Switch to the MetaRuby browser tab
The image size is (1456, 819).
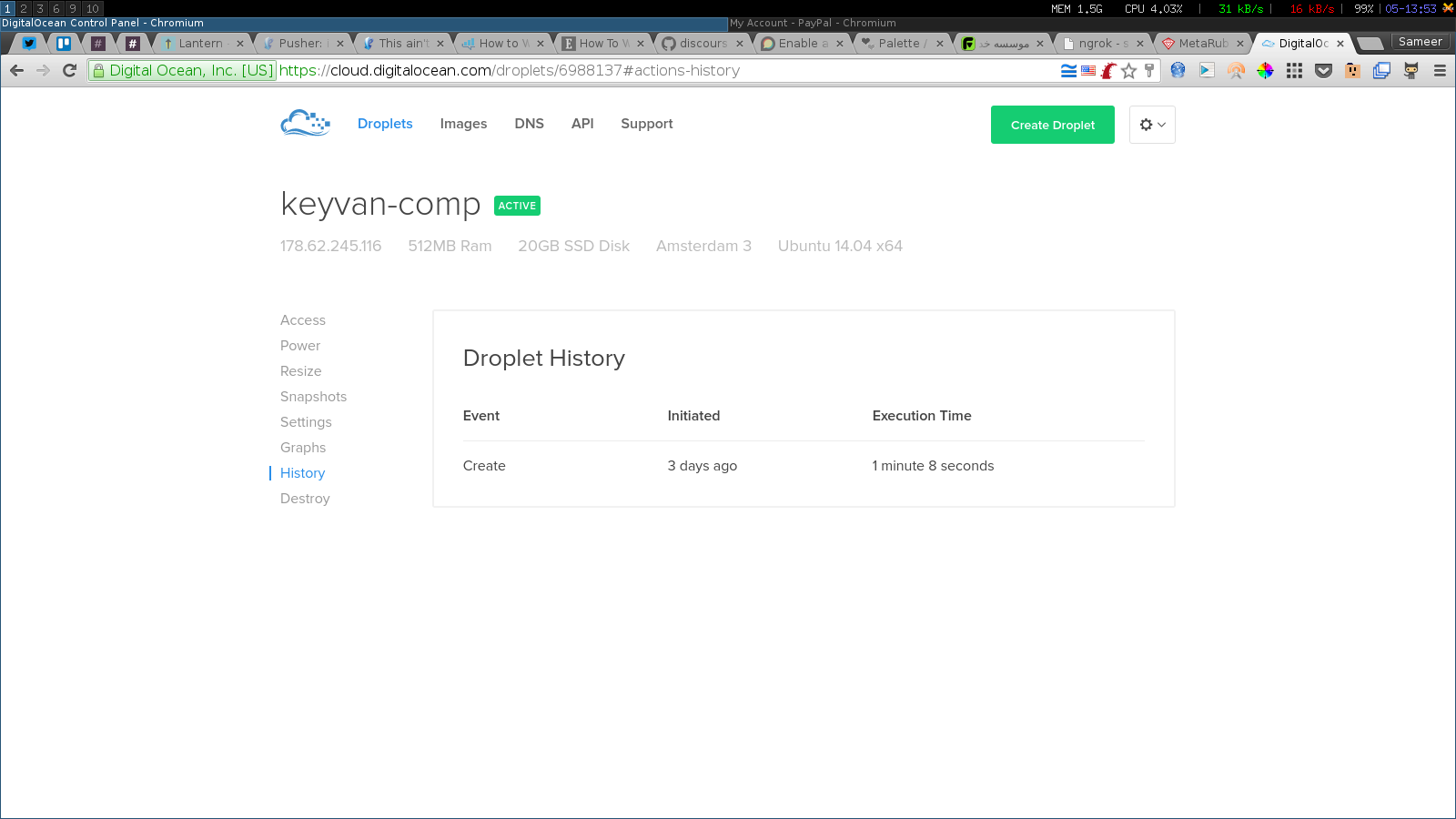(1201, 43)
